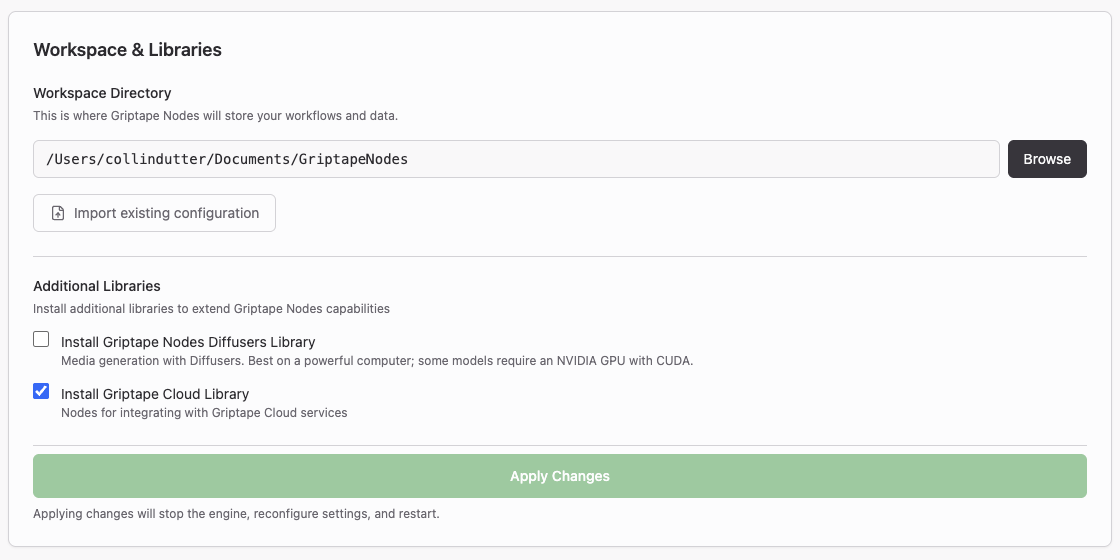Click 'Install Griptape Cloud Library' label text
Screen dimensions: 1120x560
click(155, 394)
